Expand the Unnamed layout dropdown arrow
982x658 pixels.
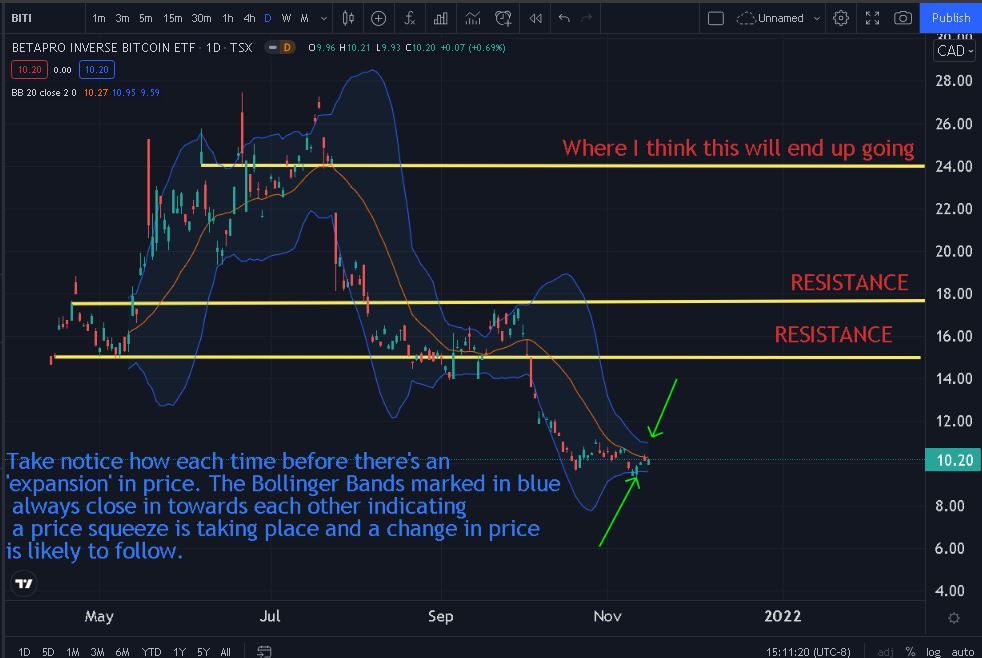(817, 19)
